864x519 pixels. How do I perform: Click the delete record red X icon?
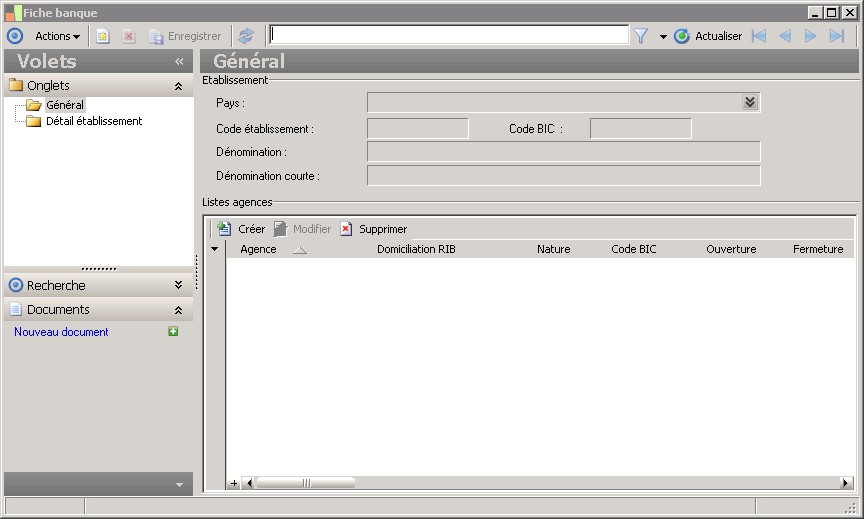coord(129,36)
